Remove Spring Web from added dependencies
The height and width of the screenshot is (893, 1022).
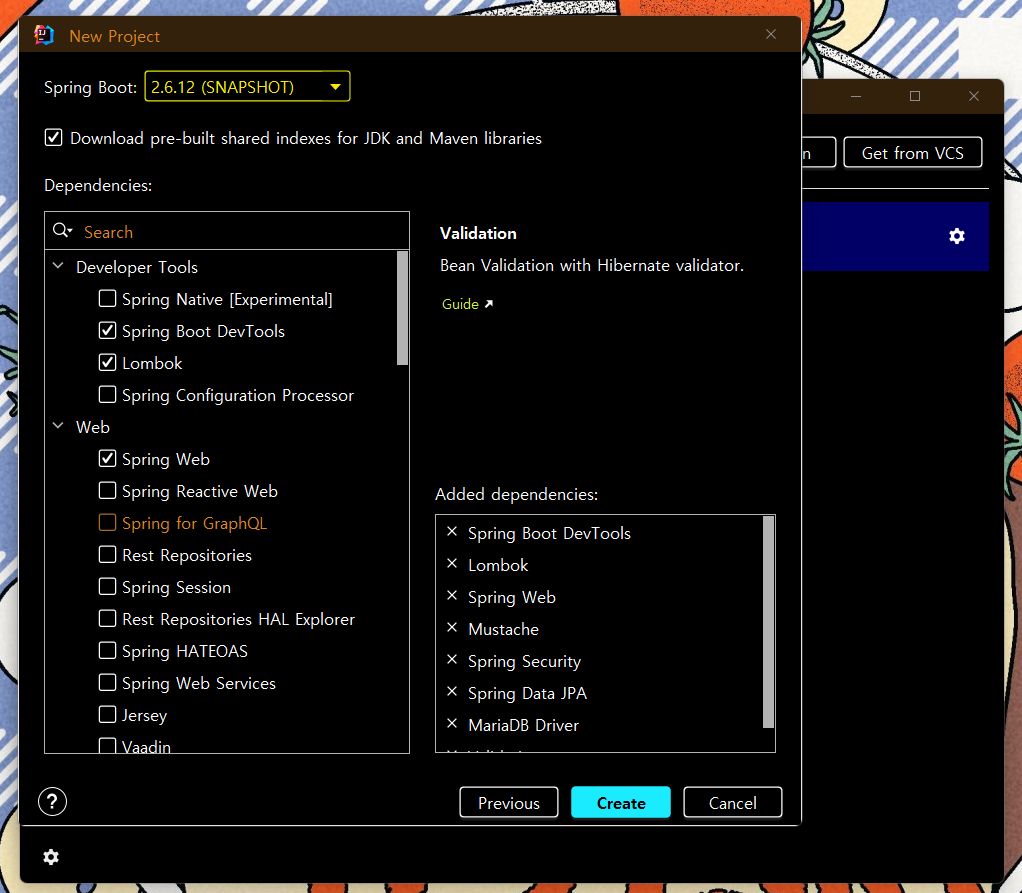[452, 596]
